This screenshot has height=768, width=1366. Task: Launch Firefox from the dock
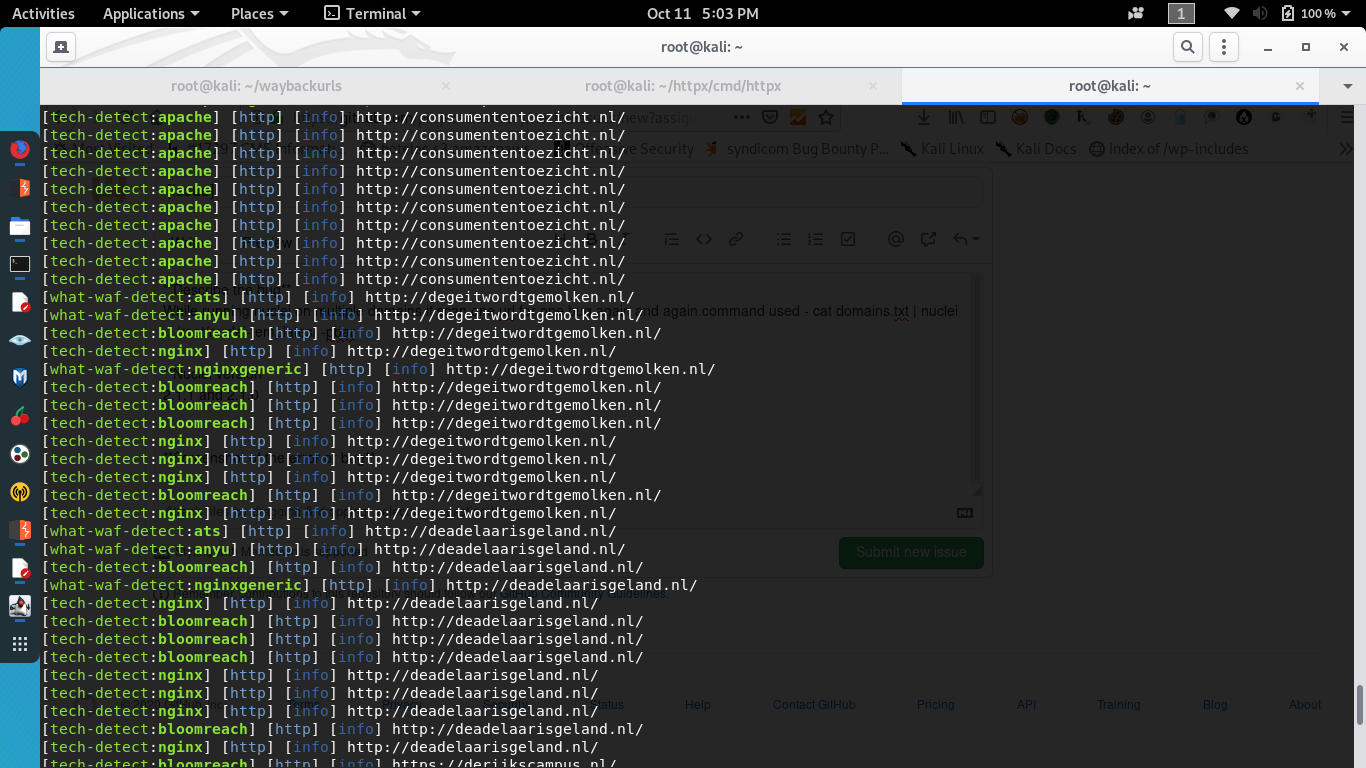(x=20, y=150)
